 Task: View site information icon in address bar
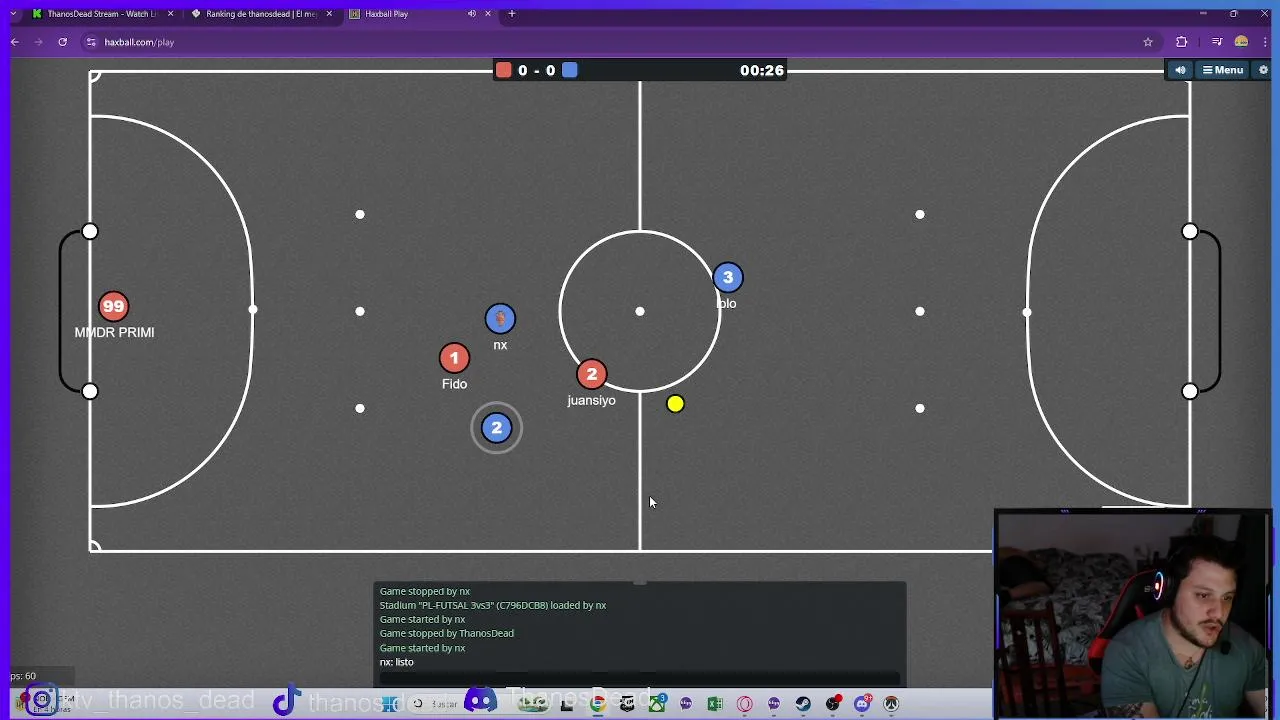coord(91,42)
